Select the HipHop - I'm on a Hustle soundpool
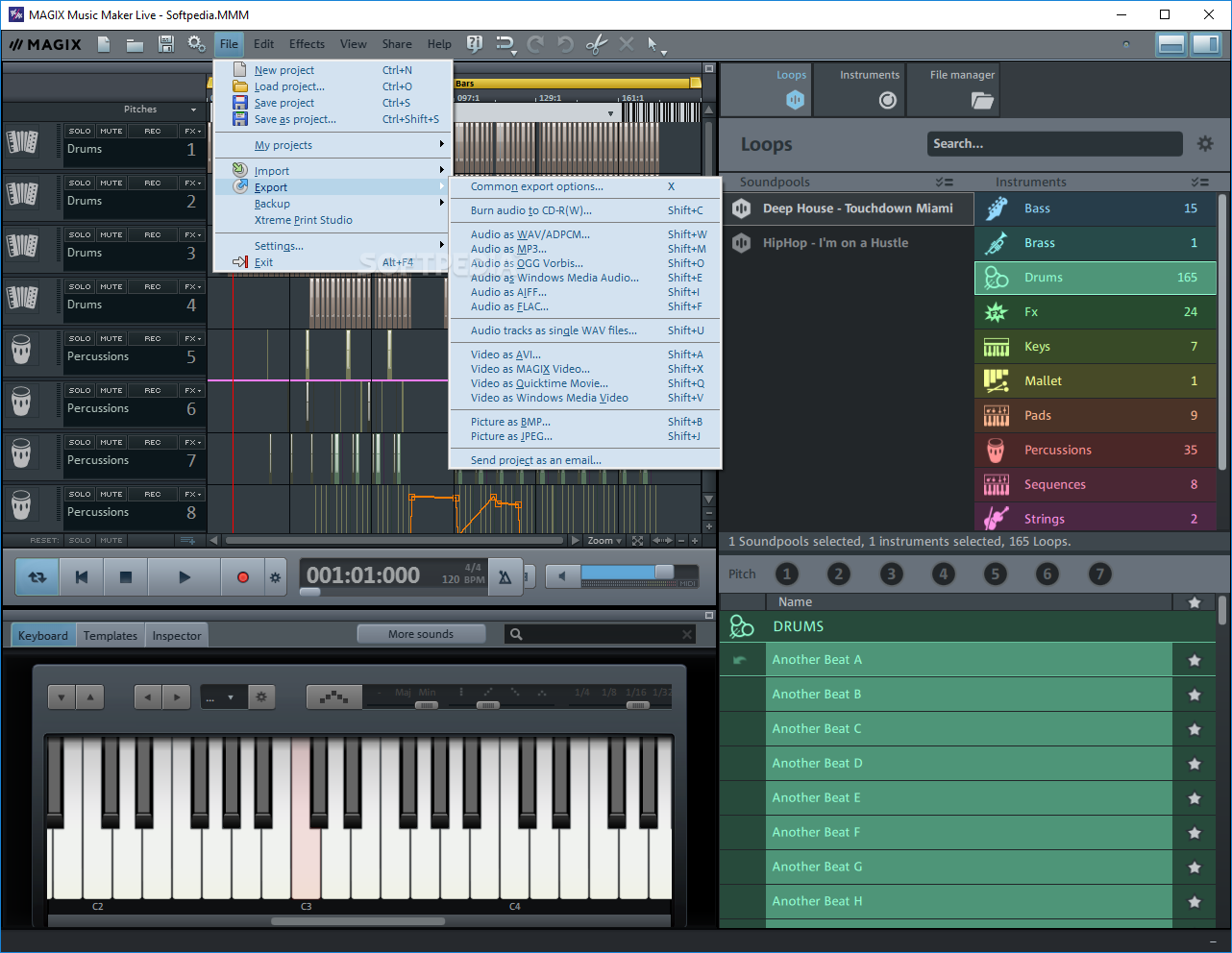This screenshot has width=1232, height=953. point(848,243)
